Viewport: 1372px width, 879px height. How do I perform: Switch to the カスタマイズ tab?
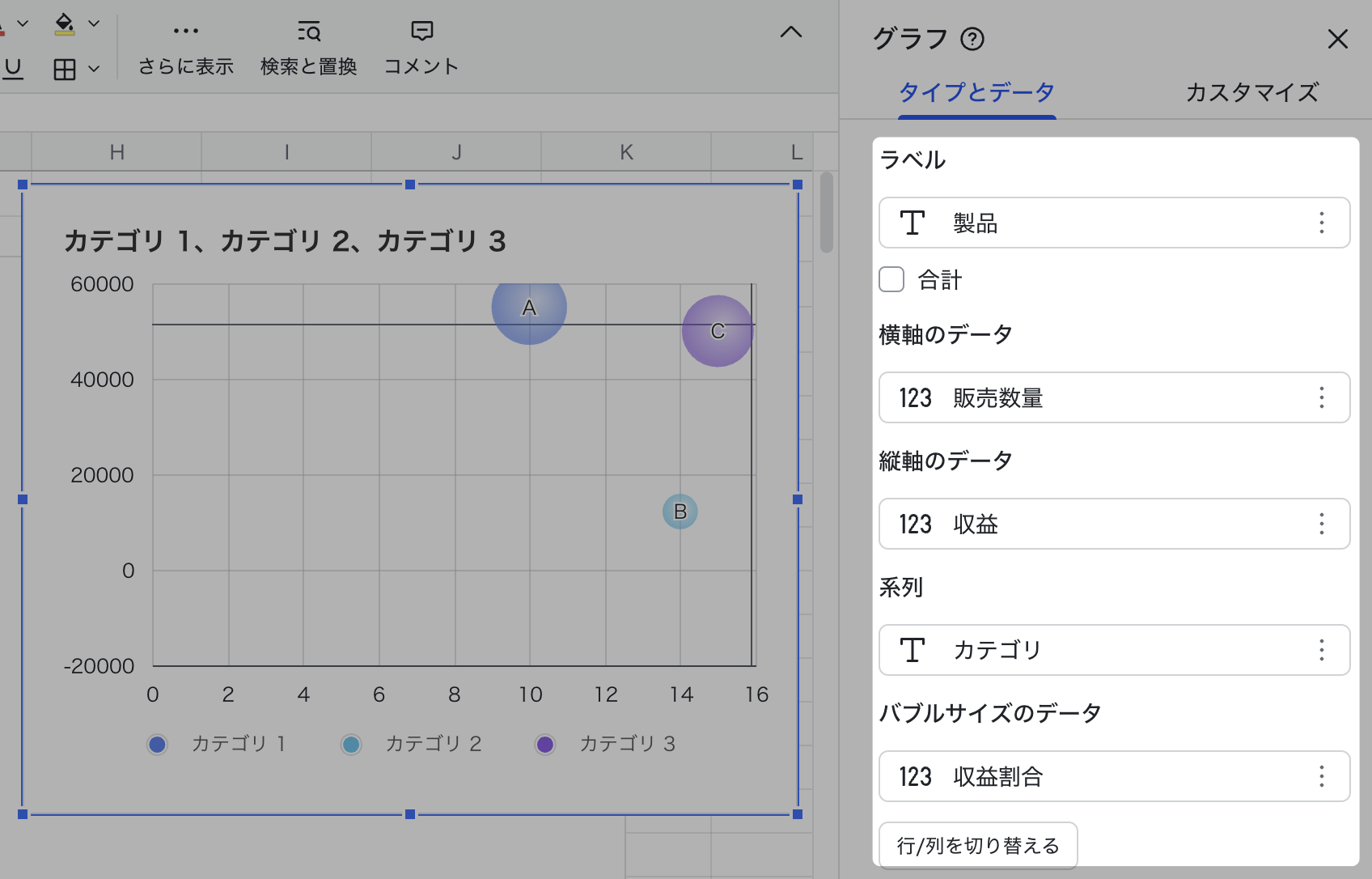[x=1251, y=92]
